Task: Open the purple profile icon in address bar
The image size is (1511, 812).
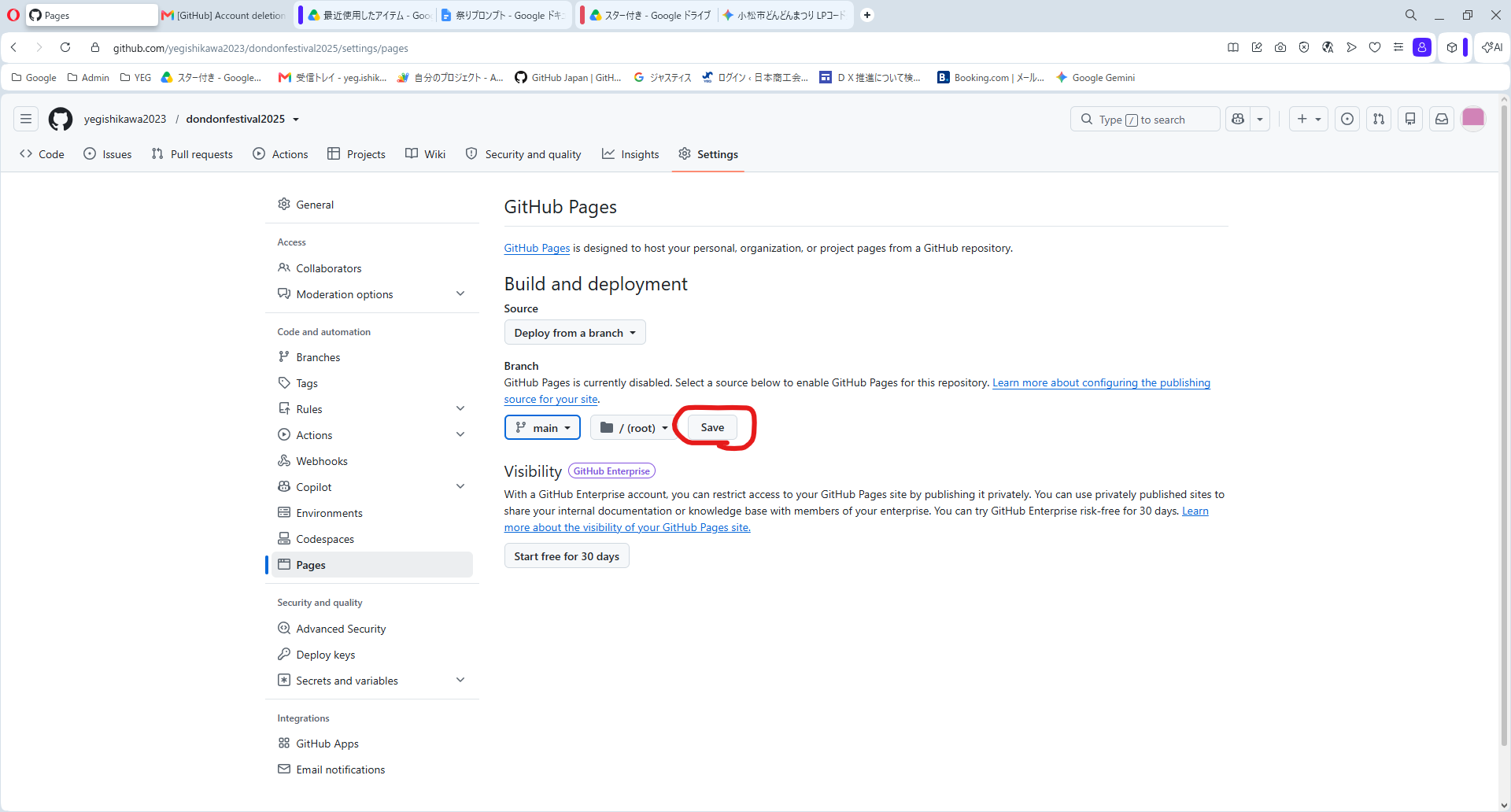Action: [x=1422, y=47]
